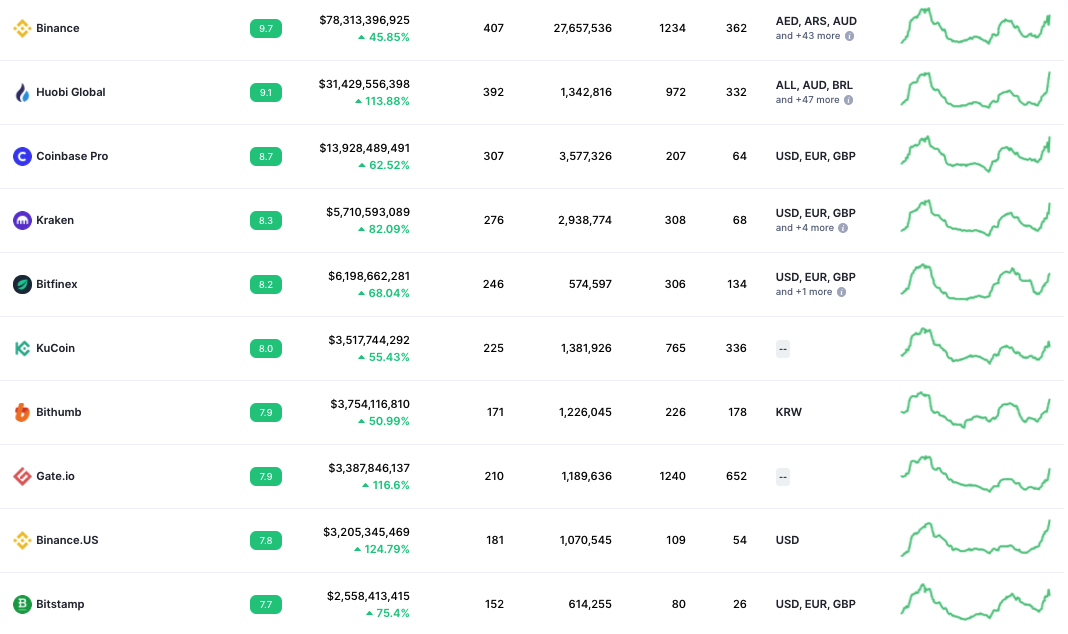
Task: Click the 27,657,536 weekly visits value
Action: point(582,28)
